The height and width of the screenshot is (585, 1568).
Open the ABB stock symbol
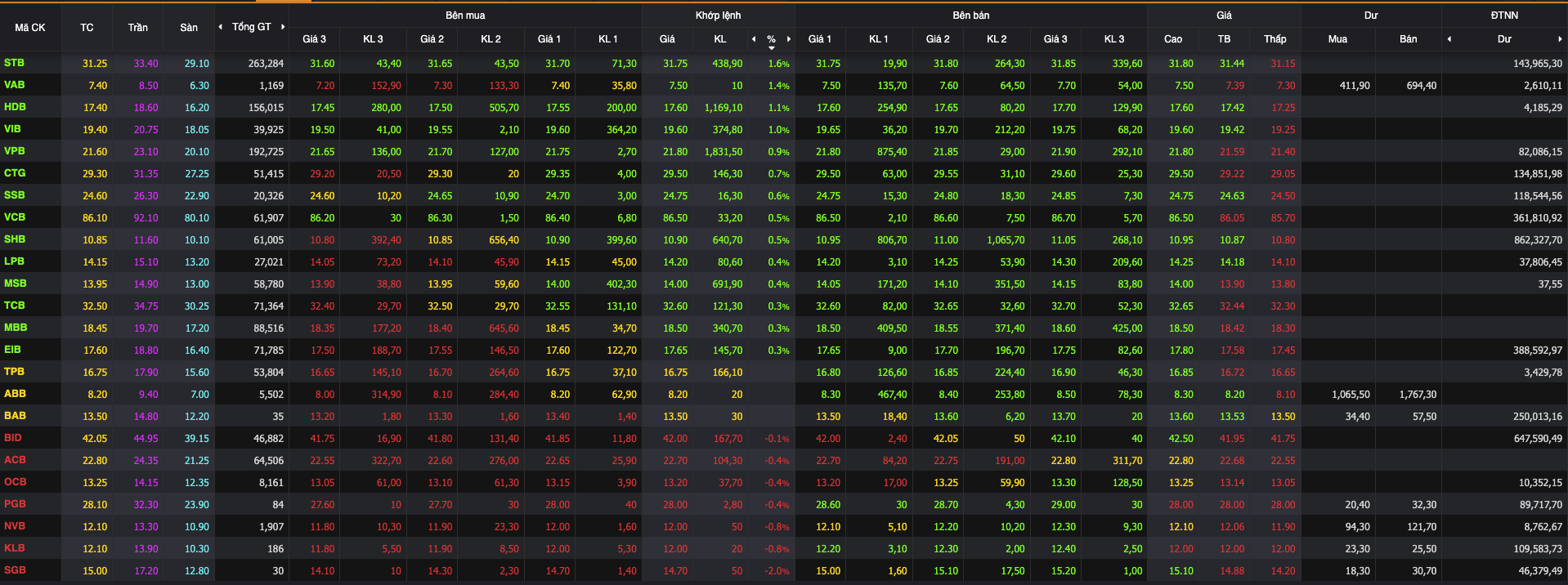pos(15,394)
